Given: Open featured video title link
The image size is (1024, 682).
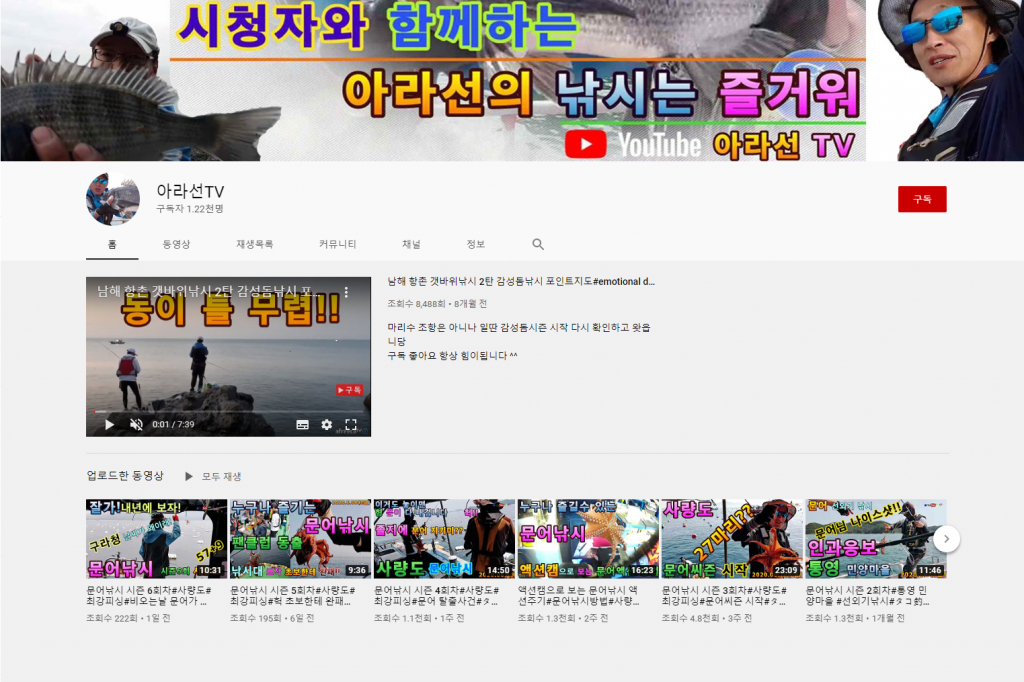Looking at the screenshot, I should click(x=520, y=282).
